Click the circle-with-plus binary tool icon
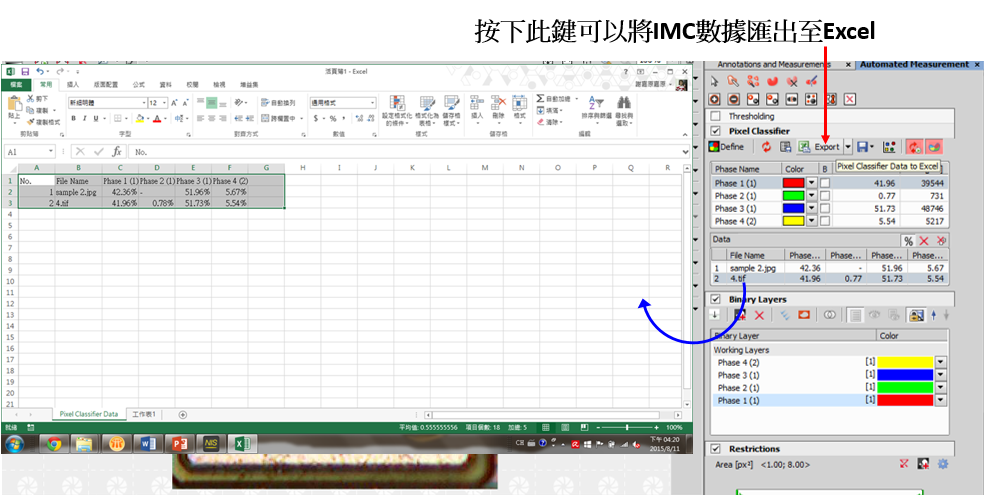 [x=714, y=99]
